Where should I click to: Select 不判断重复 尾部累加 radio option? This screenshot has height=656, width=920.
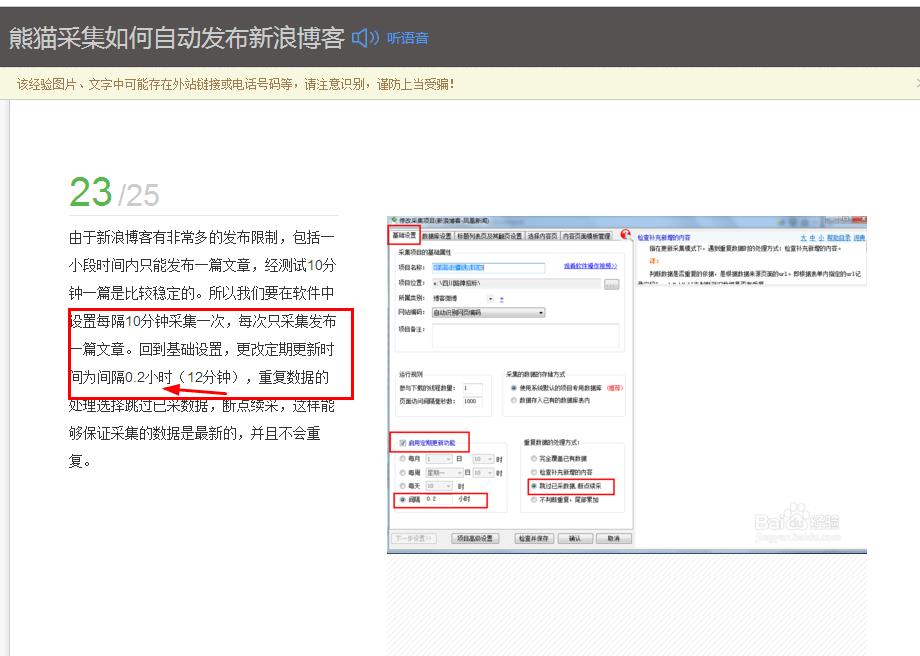click(534, 500)
